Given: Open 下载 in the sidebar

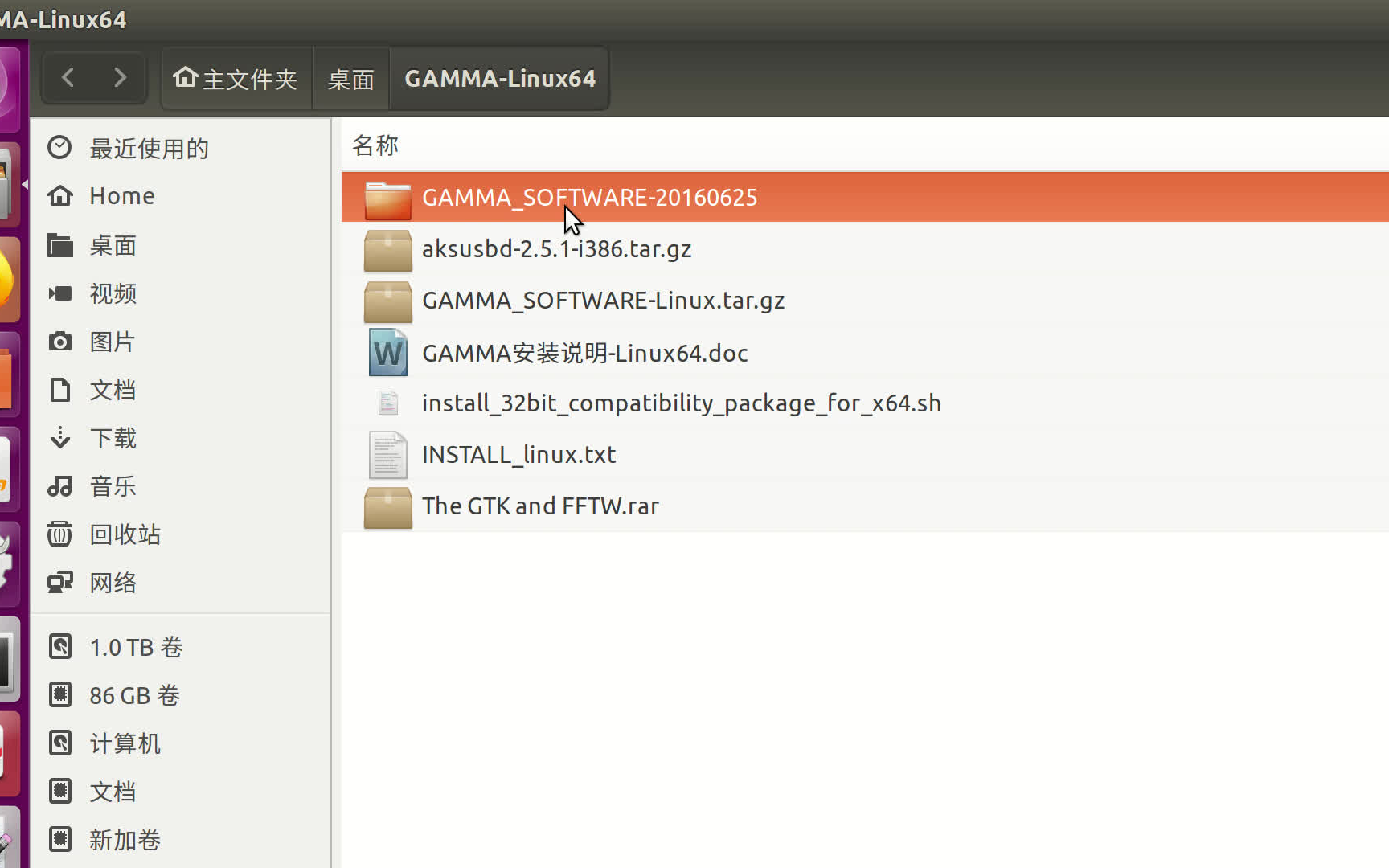Looking at the screenshot, I should 113,438.
